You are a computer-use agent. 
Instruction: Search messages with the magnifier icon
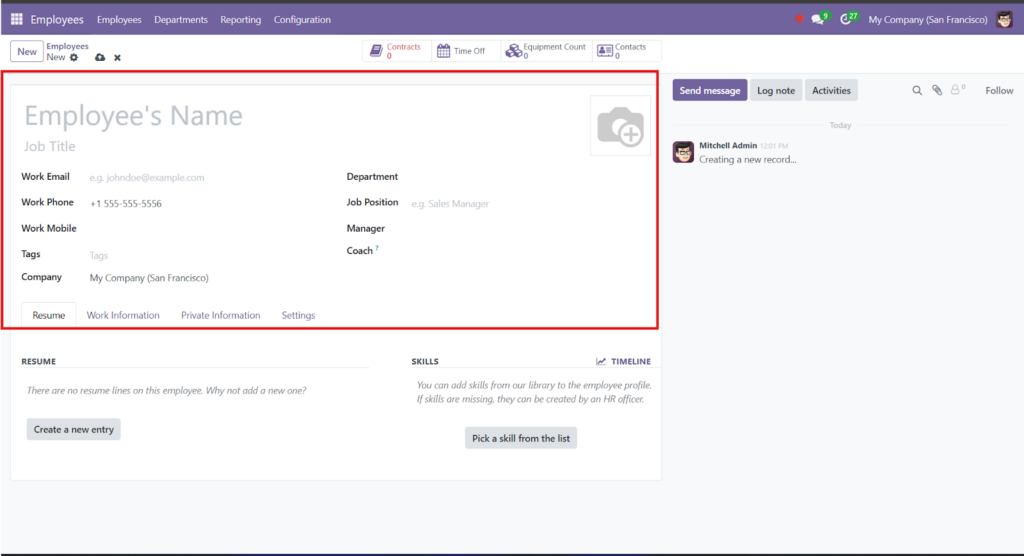(917, 90)
